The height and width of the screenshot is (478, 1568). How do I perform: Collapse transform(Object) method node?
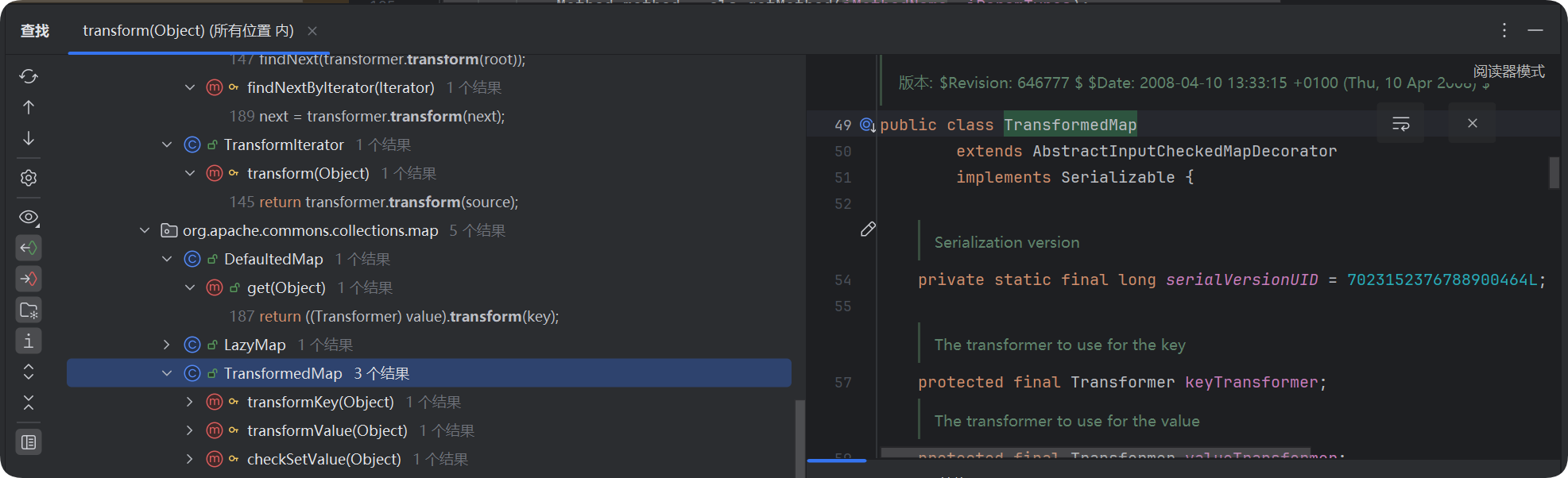(190, 173)
